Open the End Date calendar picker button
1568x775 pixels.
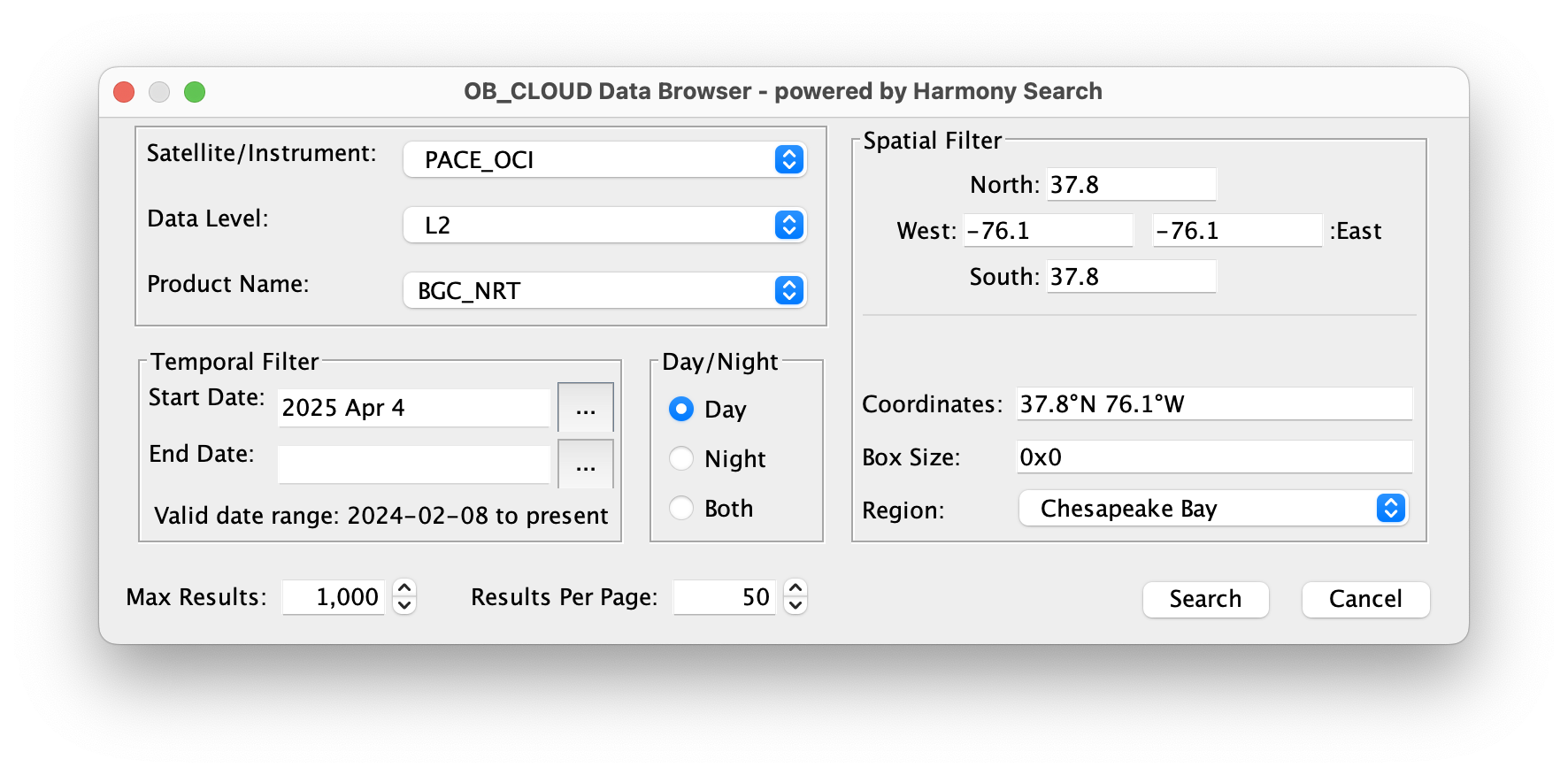click(x=586, y=464)
